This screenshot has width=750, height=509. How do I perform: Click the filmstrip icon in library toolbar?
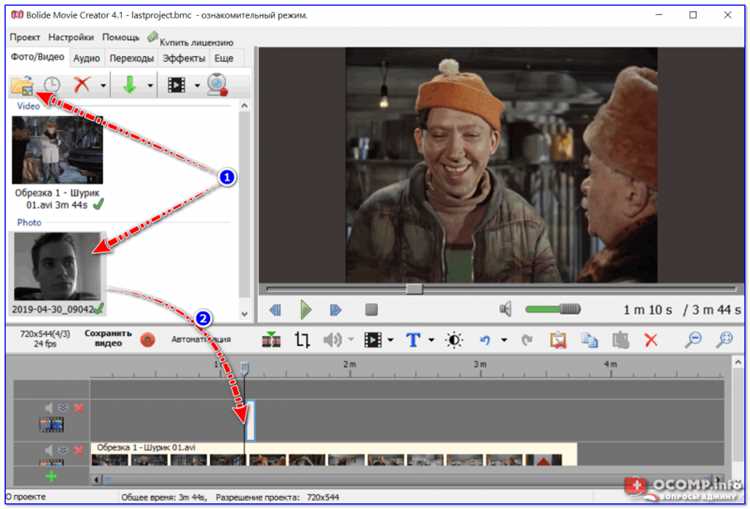176,85
